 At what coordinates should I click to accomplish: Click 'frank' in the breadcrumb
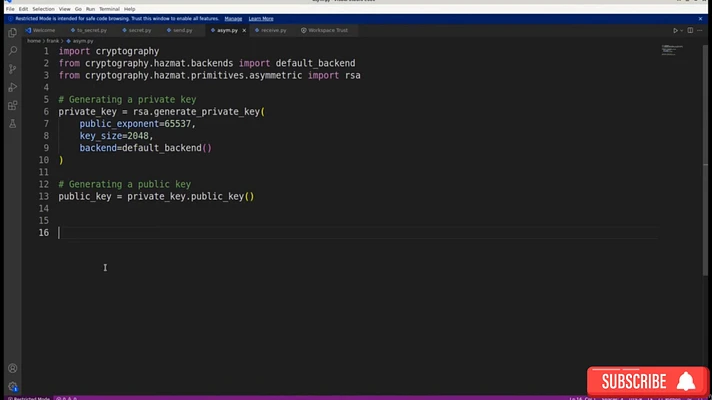(x=53, y=41)
